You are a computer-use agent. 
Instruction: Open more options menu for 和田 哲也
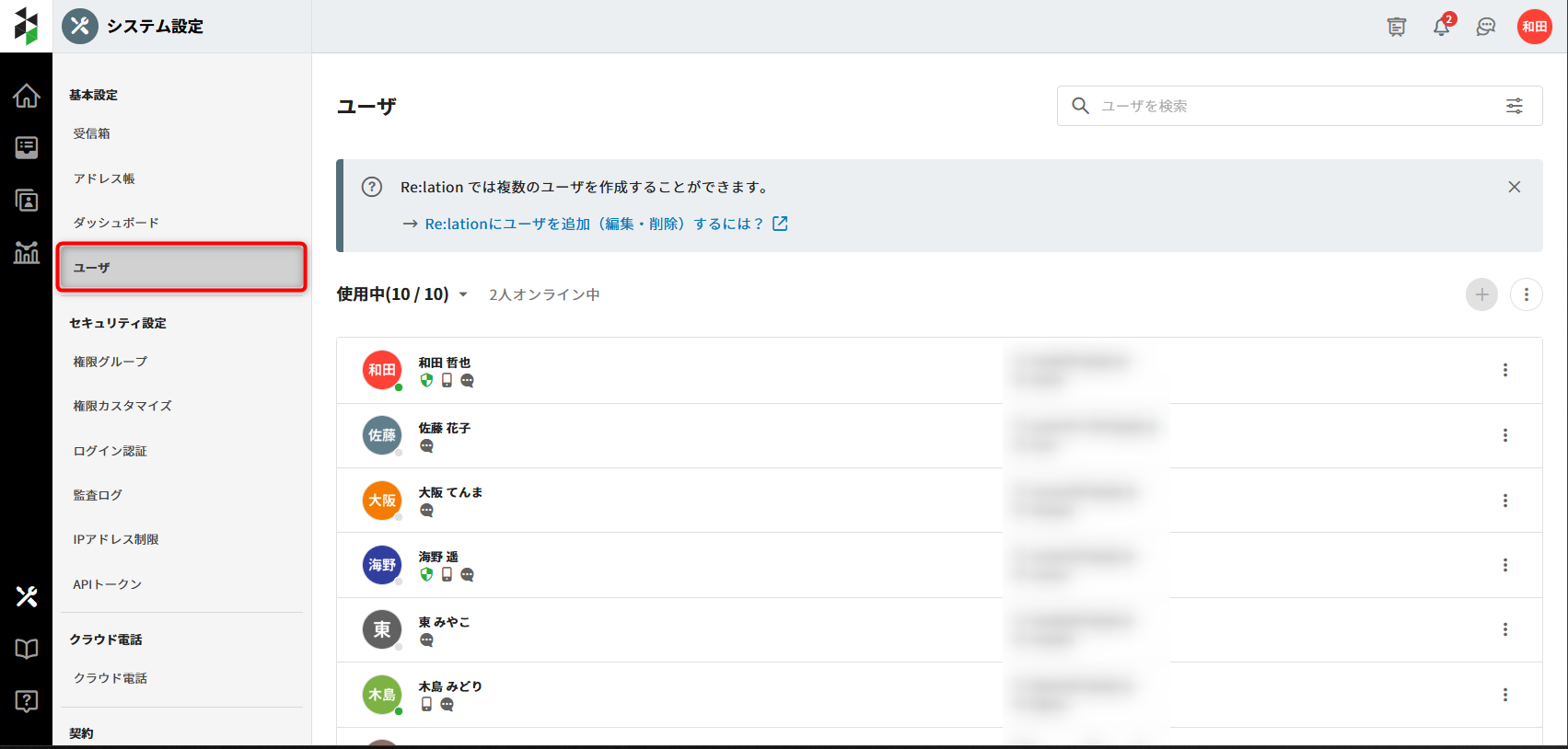[1505, 370]
